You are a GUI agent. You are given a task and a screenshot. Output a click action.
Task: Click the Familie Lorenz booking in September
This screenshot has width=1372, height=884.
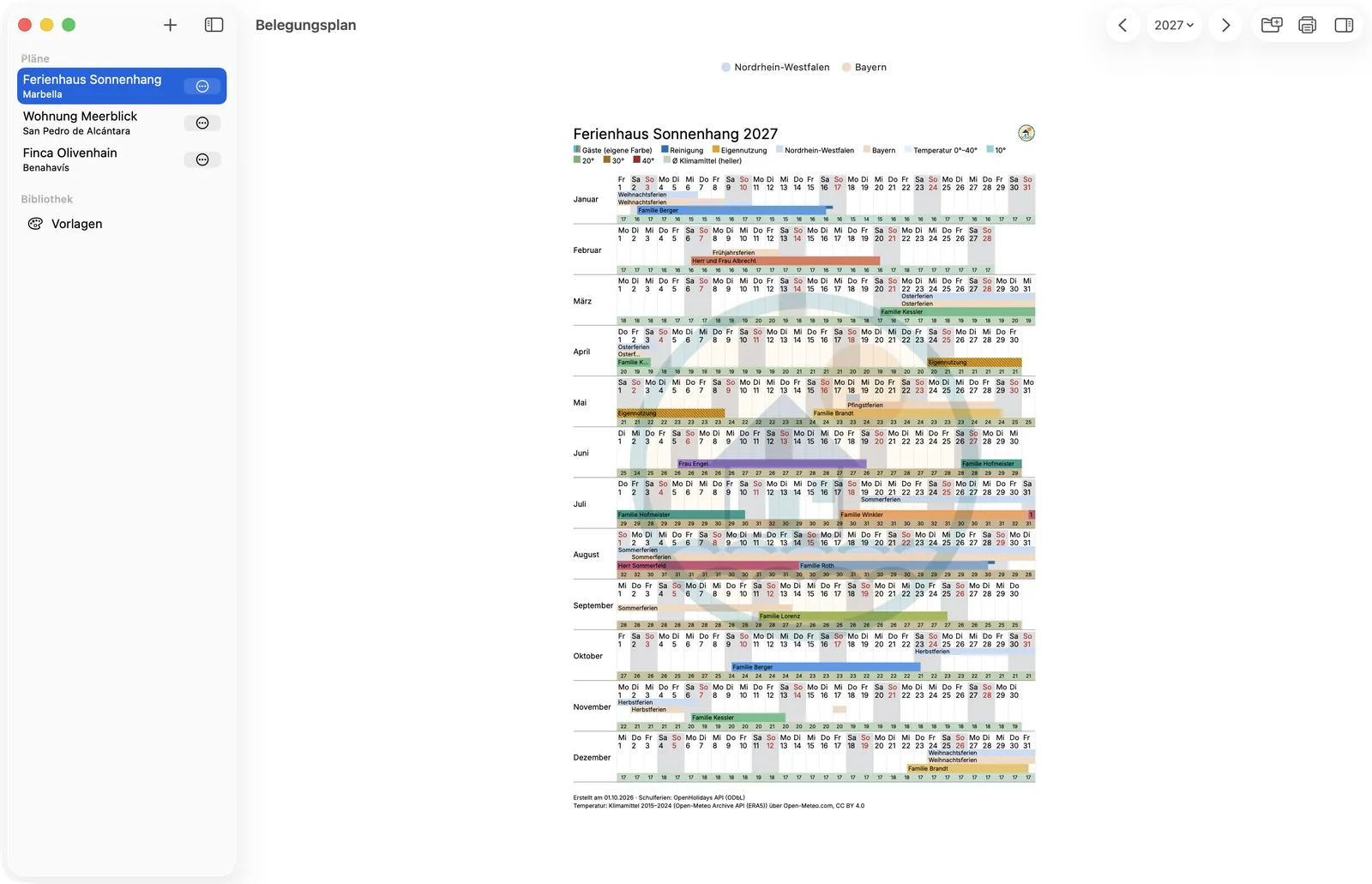852,616
